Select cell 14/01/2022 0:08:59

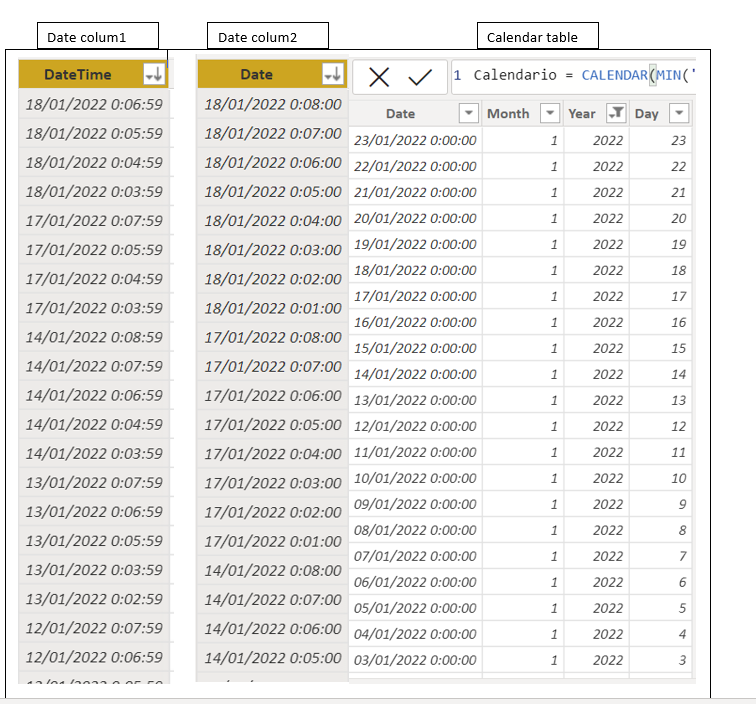pos(94,337)
